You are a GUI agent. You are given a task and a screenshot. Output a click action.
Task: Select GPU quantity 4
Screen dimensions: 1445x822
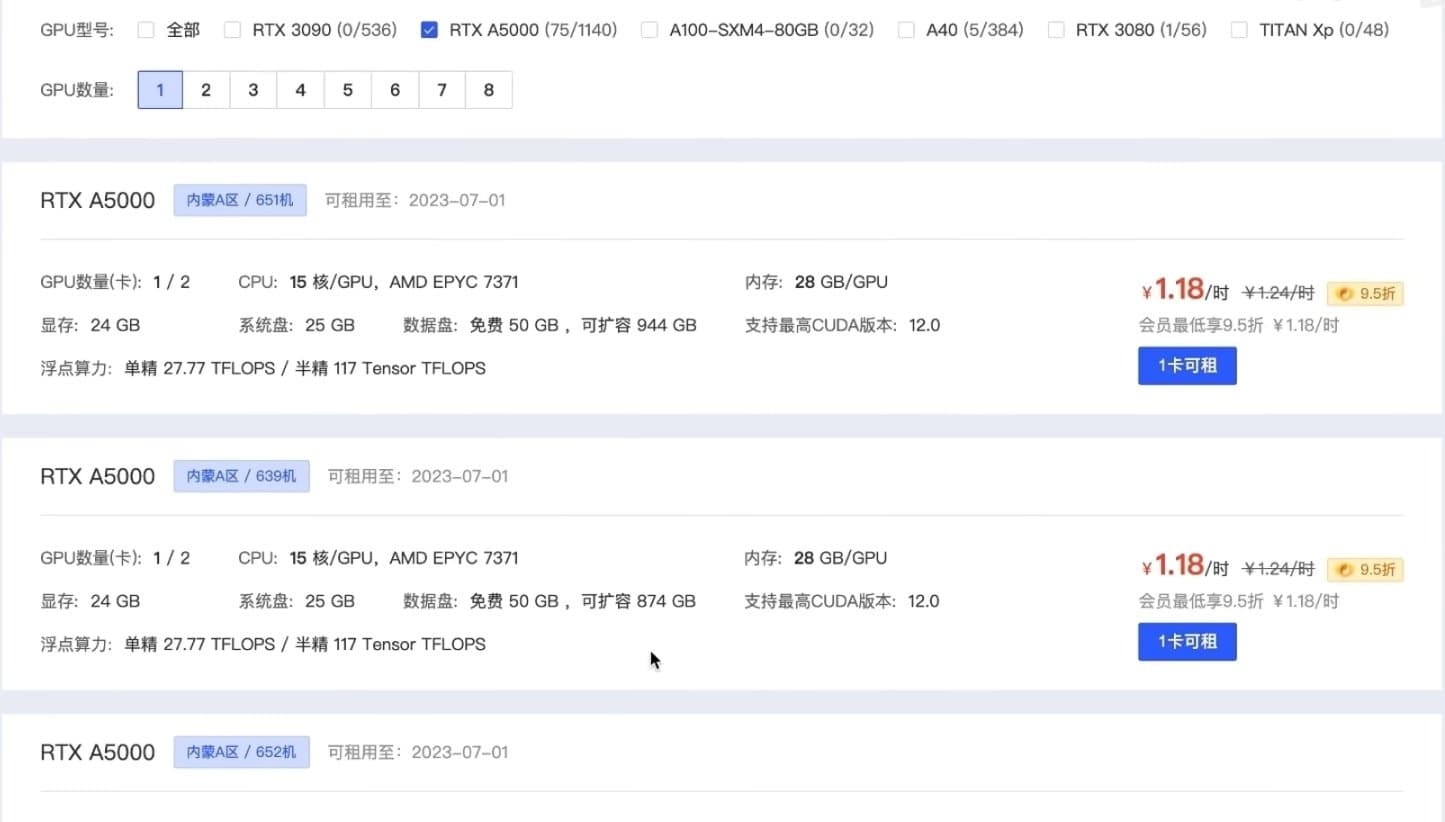point(300,90)
